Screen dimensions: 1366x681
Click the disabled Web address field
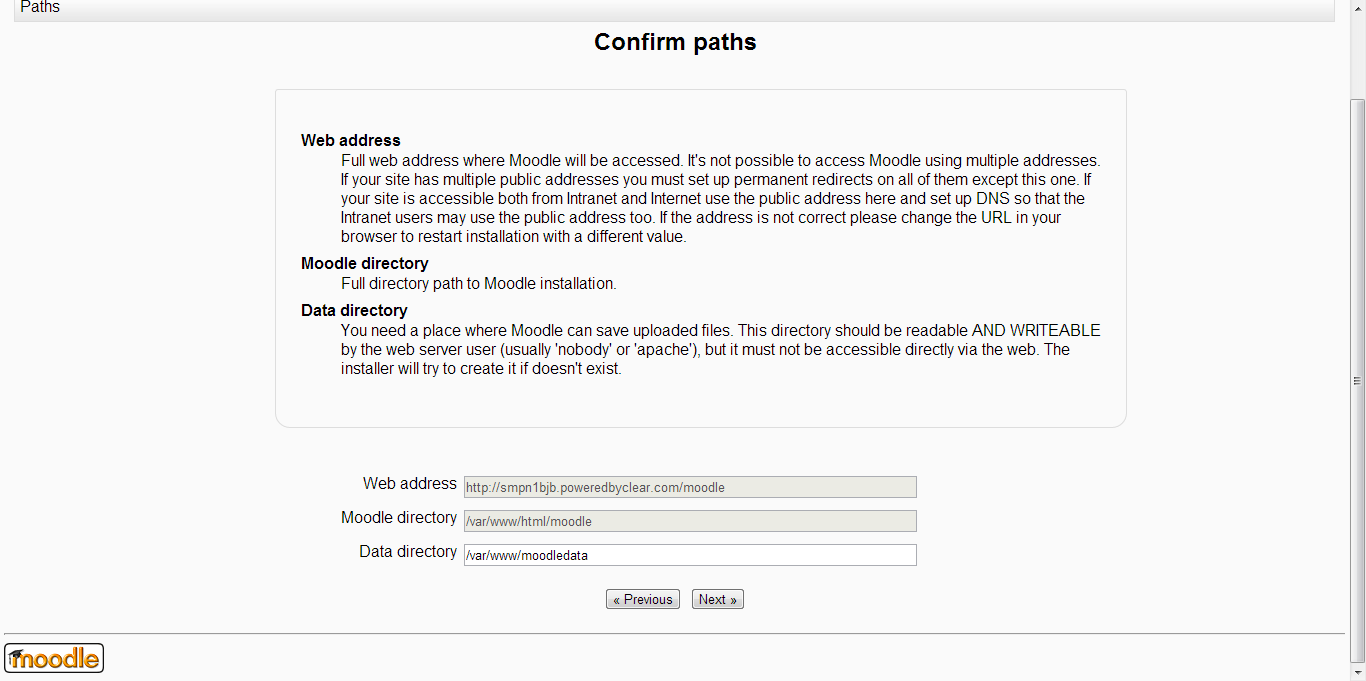click(690, 487)
